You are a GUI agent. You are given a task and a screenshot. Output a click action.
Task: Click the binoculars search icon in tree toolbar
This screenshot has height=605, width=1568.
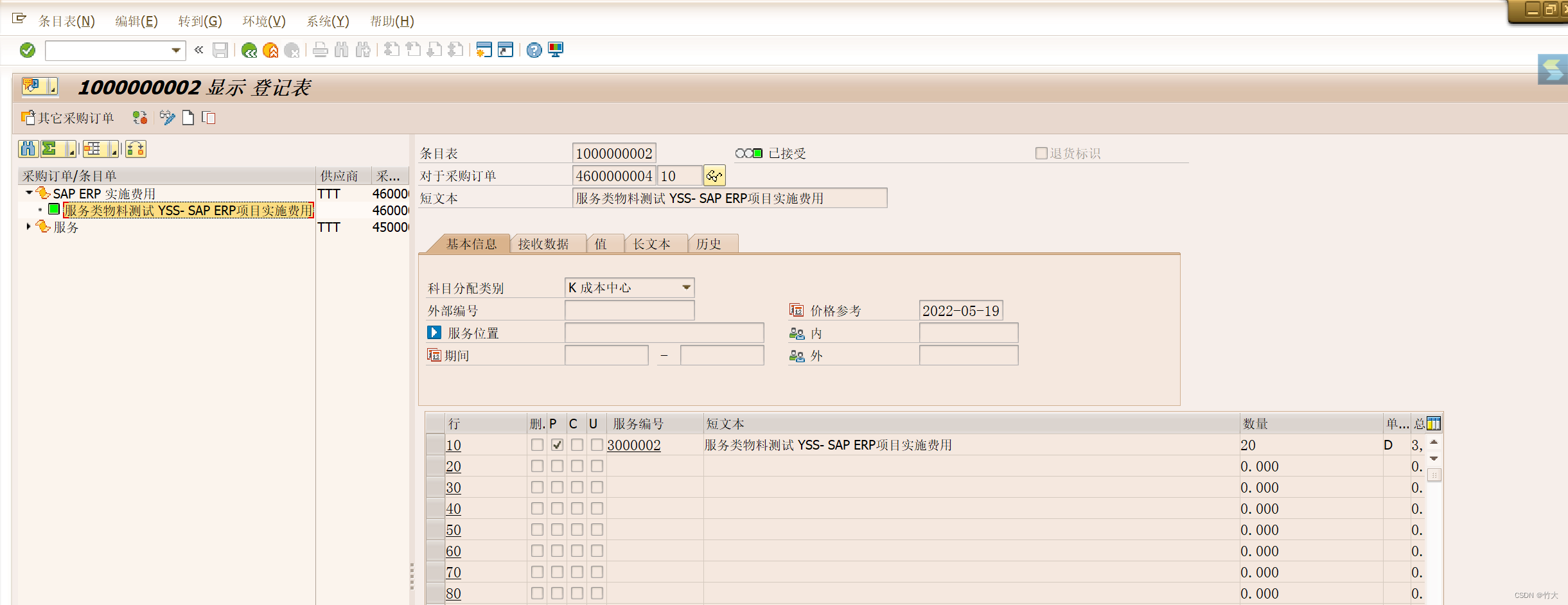coord(28,149)
